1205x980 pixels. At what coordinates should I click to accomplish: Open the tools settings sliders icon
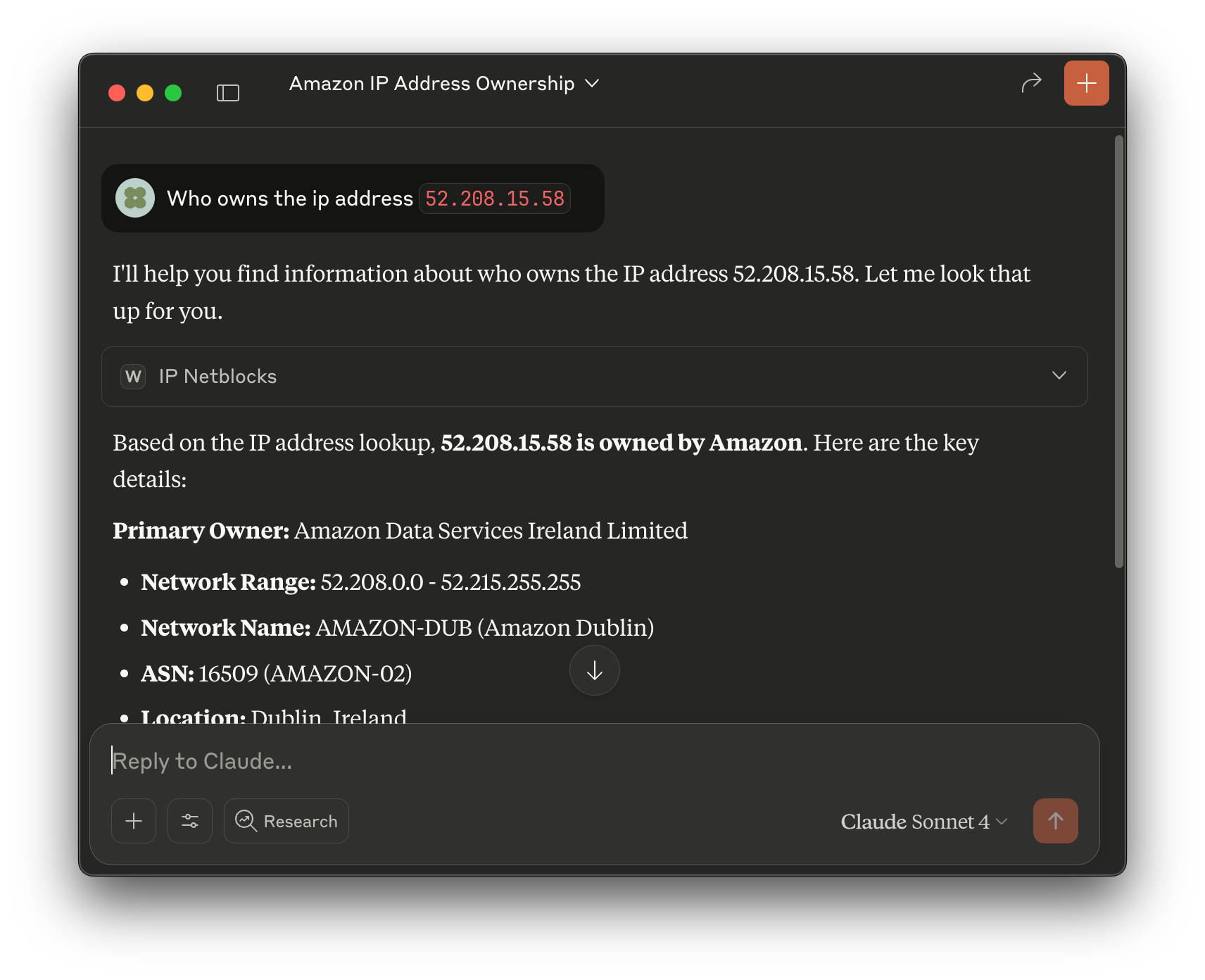189,821
